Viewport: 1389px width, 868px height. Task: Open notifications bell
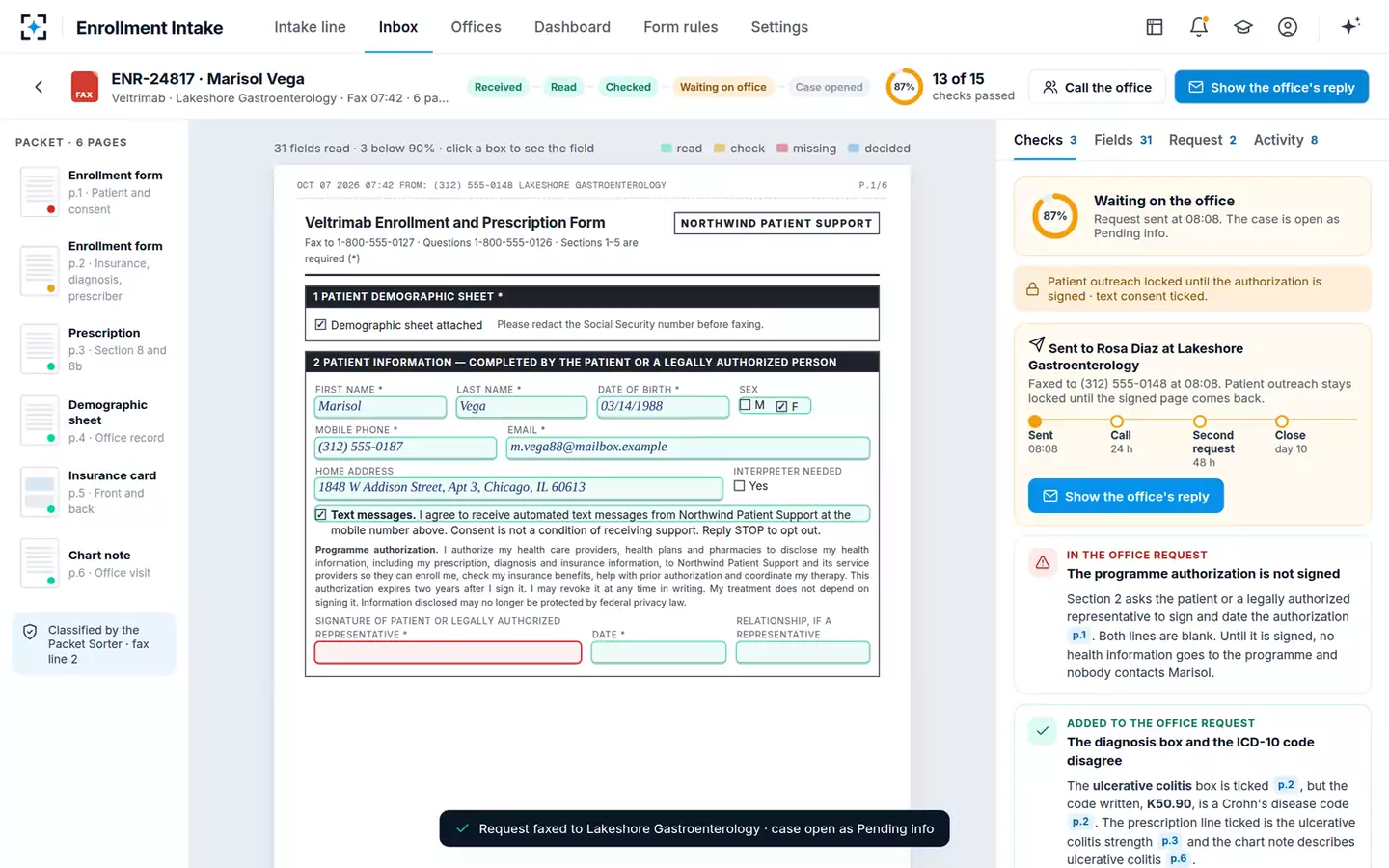tap(1199, 27)
